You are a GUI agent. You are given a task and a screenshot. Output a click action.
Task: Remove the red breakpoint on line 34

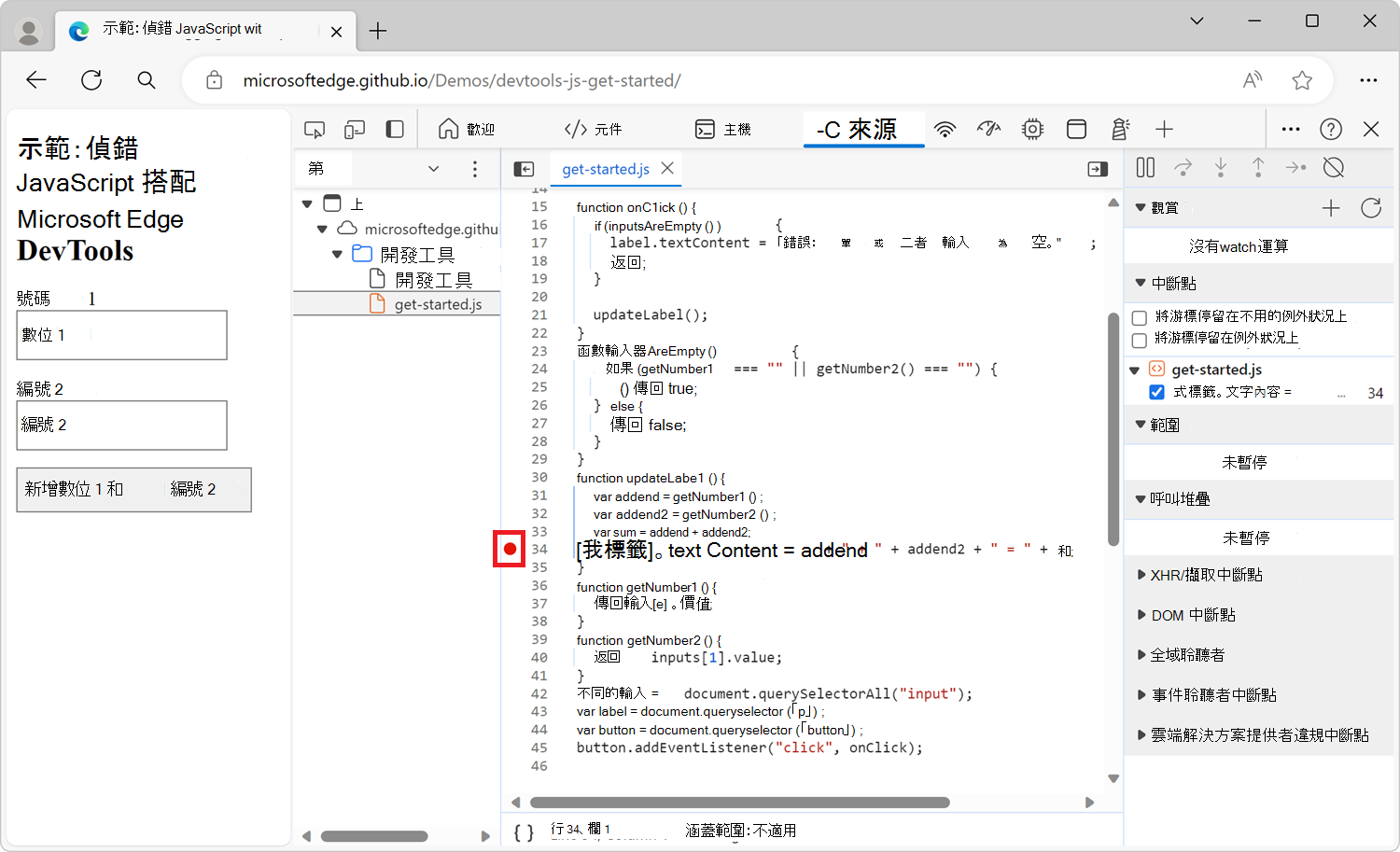coord(510,549)
